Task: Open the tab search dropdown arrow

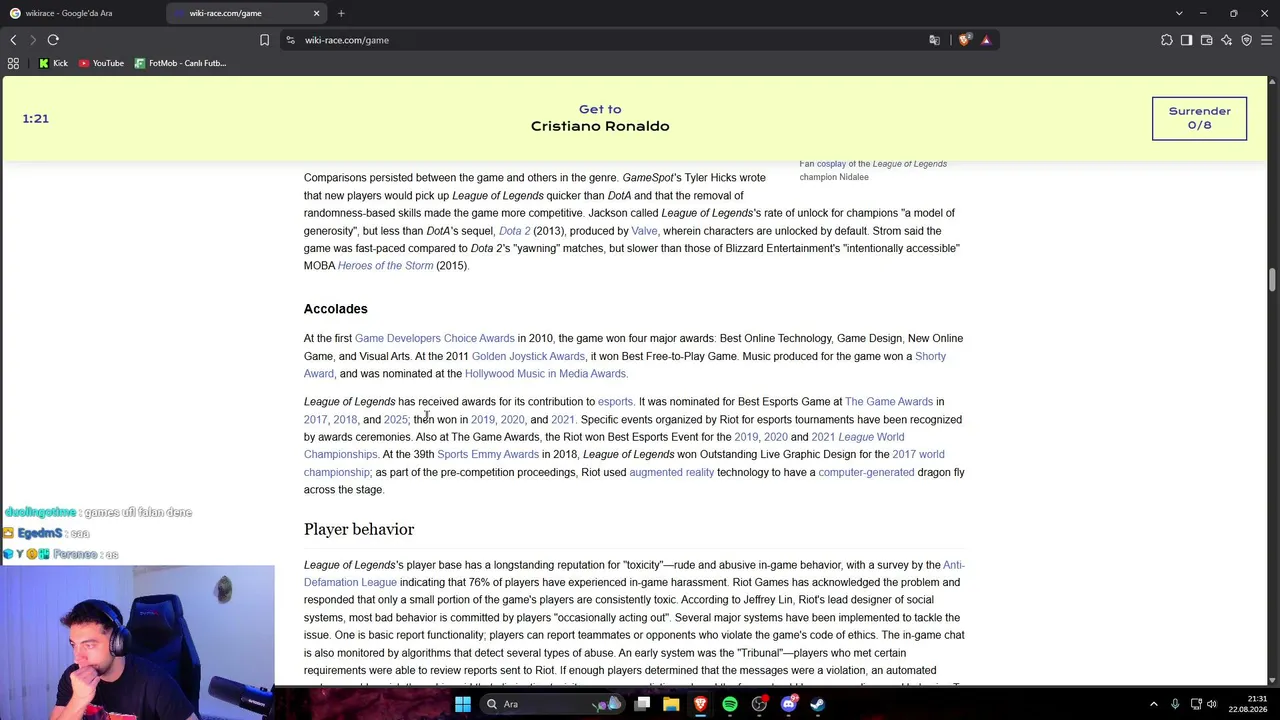Action: point(1179,13)
